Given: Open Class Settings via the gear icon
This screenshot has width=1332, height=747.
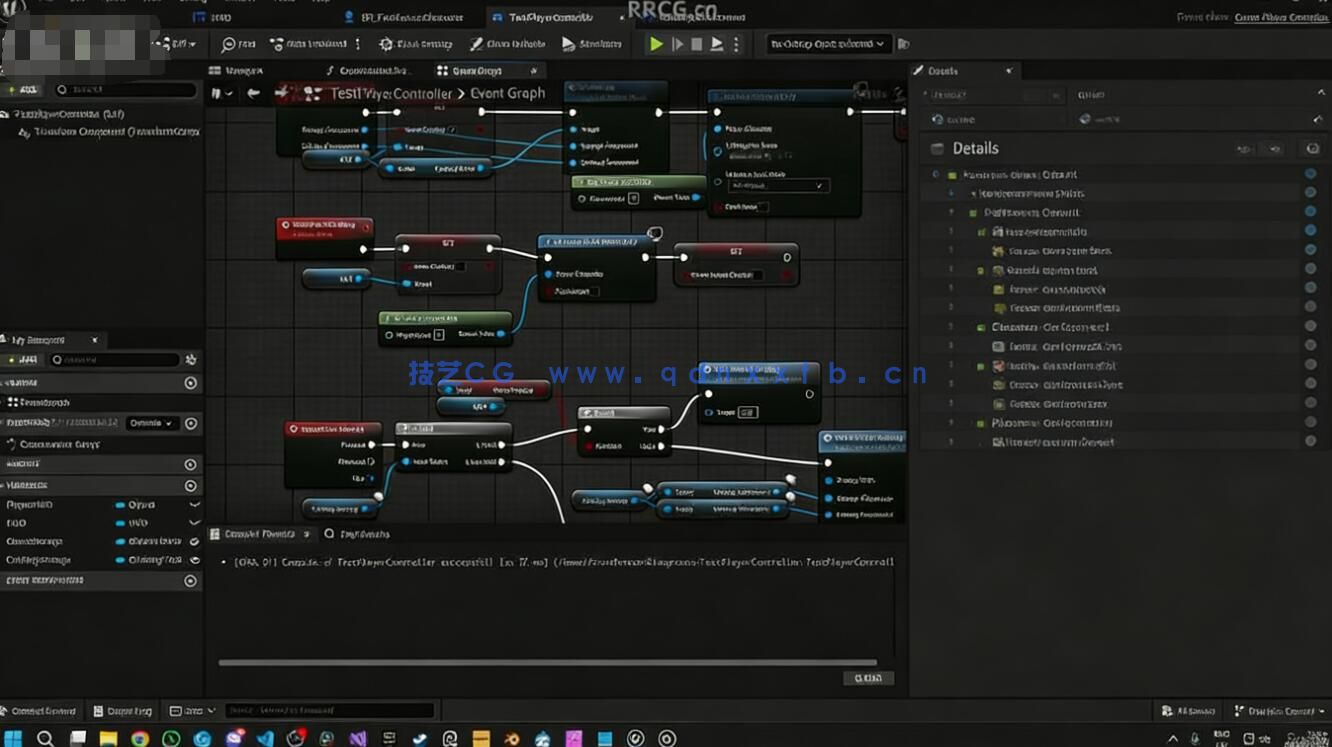Looking at the screenshot, I should [386, 44].
